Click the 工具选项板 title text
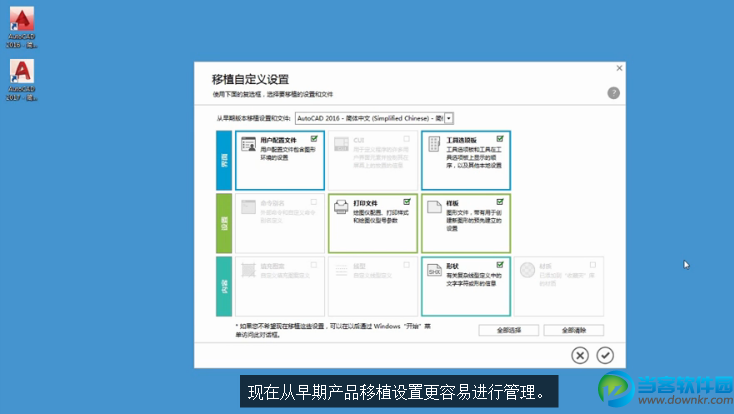Screen dimensions: 734x414 [462, 140]
